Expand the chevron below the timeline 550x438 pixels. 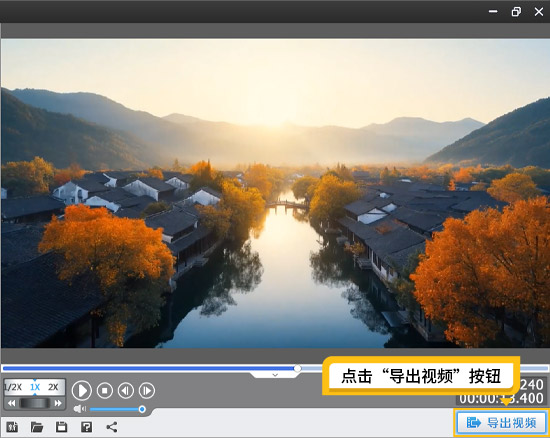[x=275, y=375]
